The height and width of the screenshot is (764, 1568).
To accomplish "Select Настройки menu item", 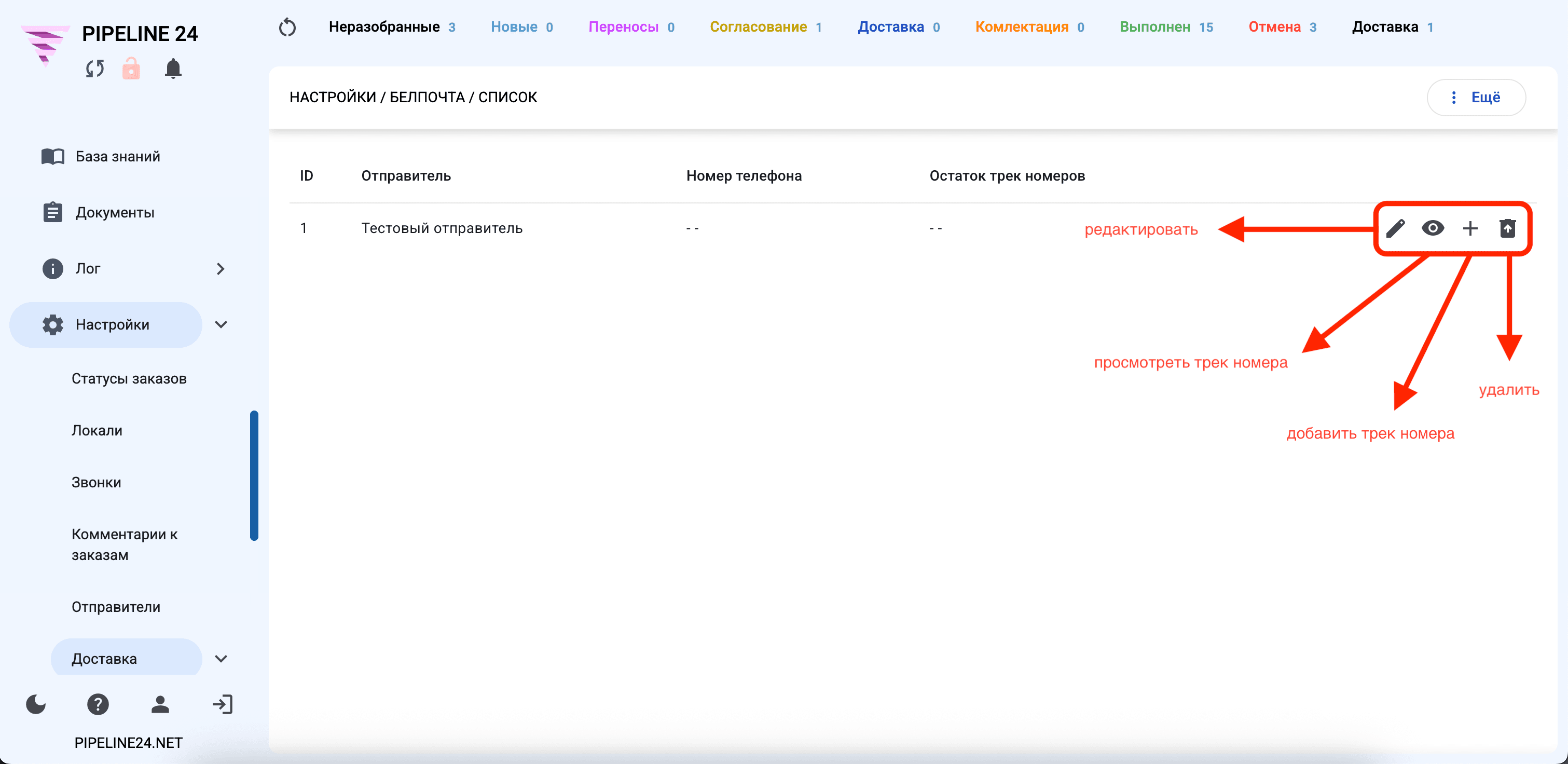I will pyautogui.click(x=106, y=324).
